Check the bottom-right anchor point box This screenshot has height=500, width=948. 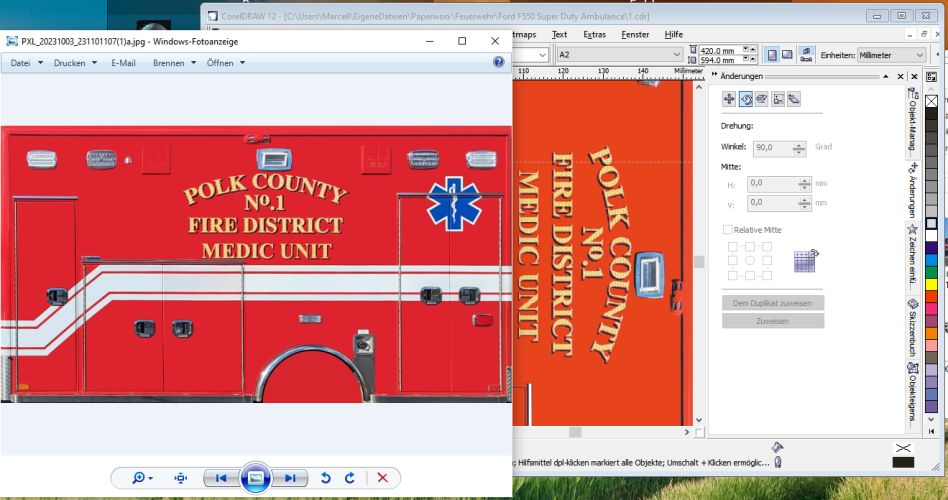[x=767, y=275]
